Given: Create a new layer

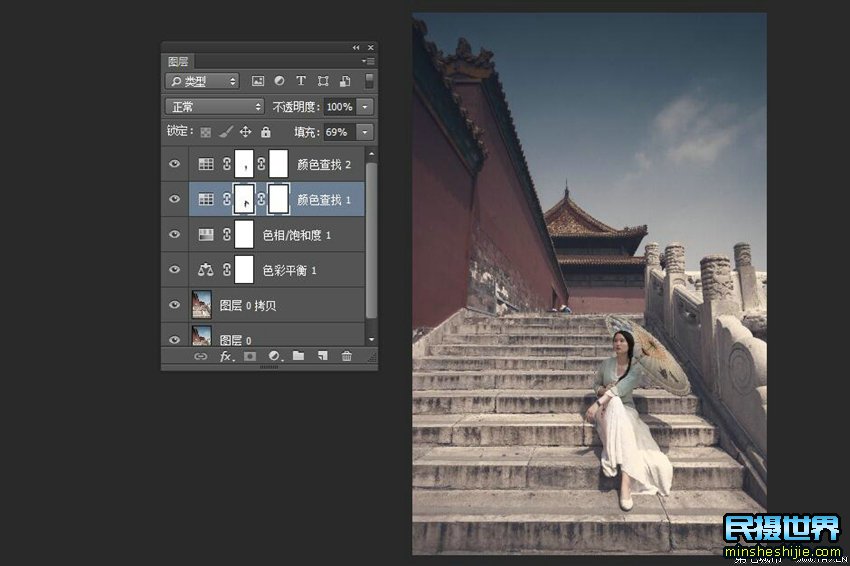Looking at the screenshot, I should (x=323, y=356).
